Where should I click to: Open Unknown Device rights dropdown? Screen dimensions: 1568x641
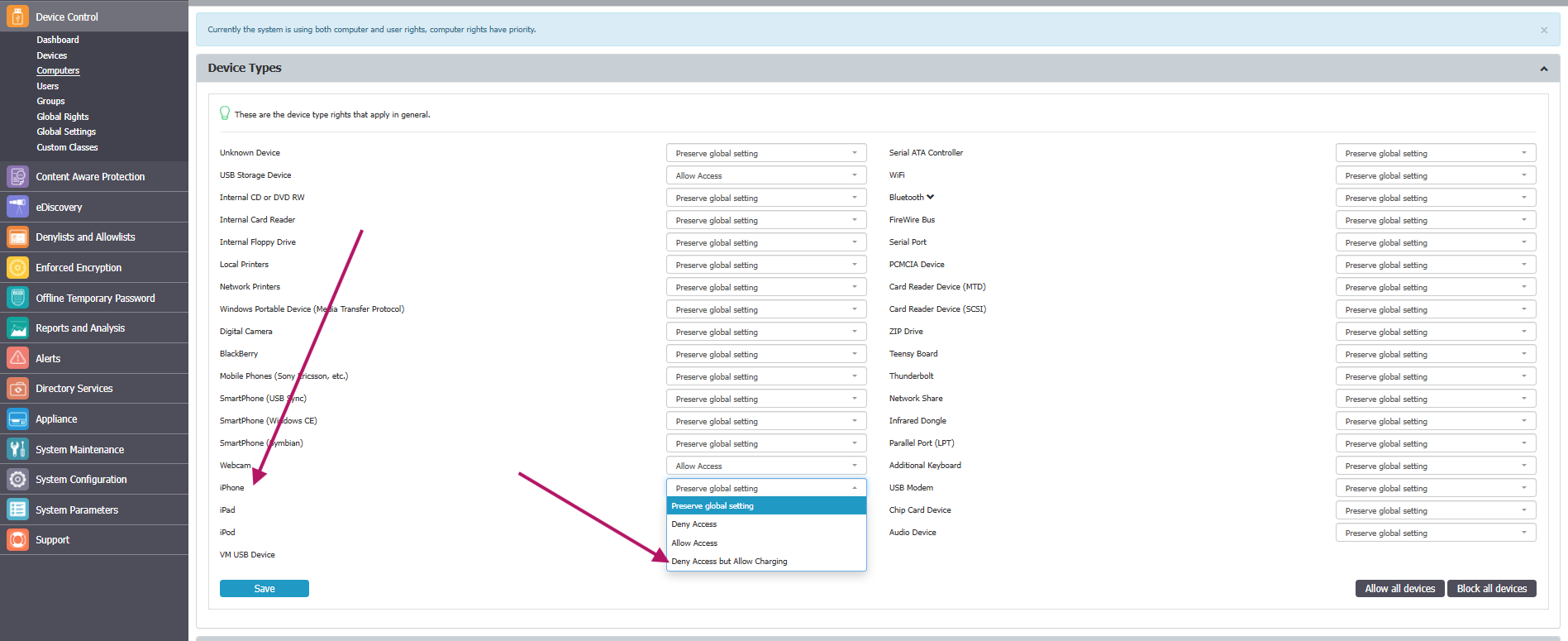[x=766, y=153]
